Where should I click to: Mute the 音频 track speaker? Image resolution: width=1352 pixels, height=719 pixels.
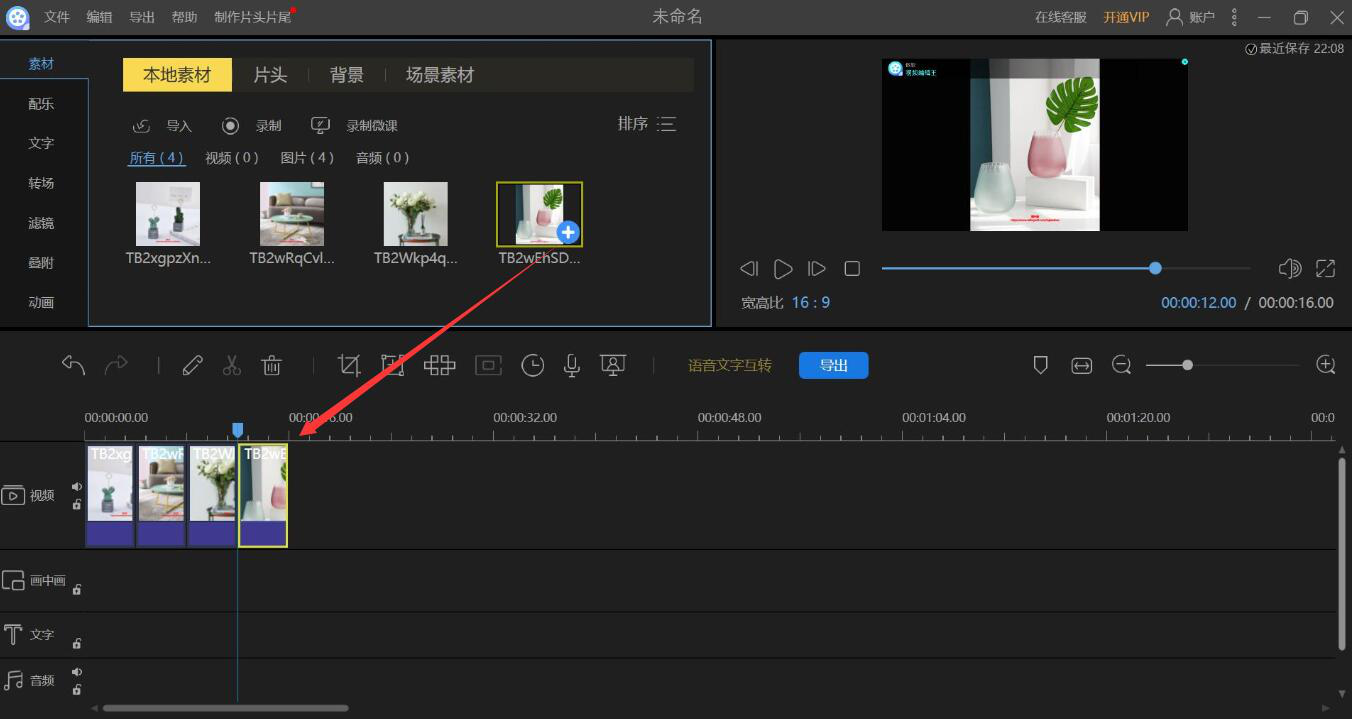(77, 672)
